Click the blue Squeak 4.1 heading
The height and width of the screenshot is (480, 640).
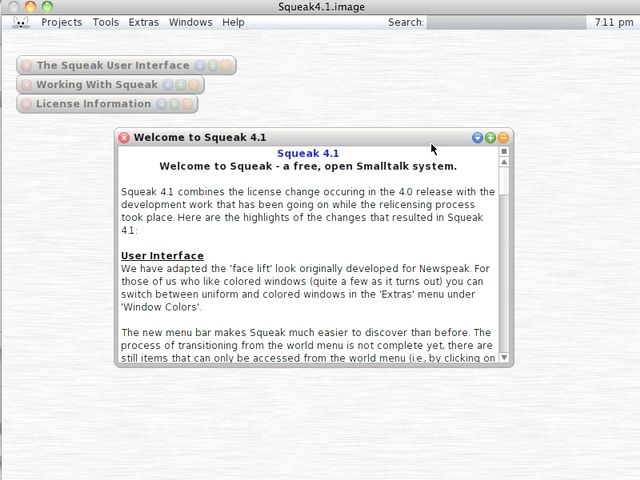tap(308, 153)
